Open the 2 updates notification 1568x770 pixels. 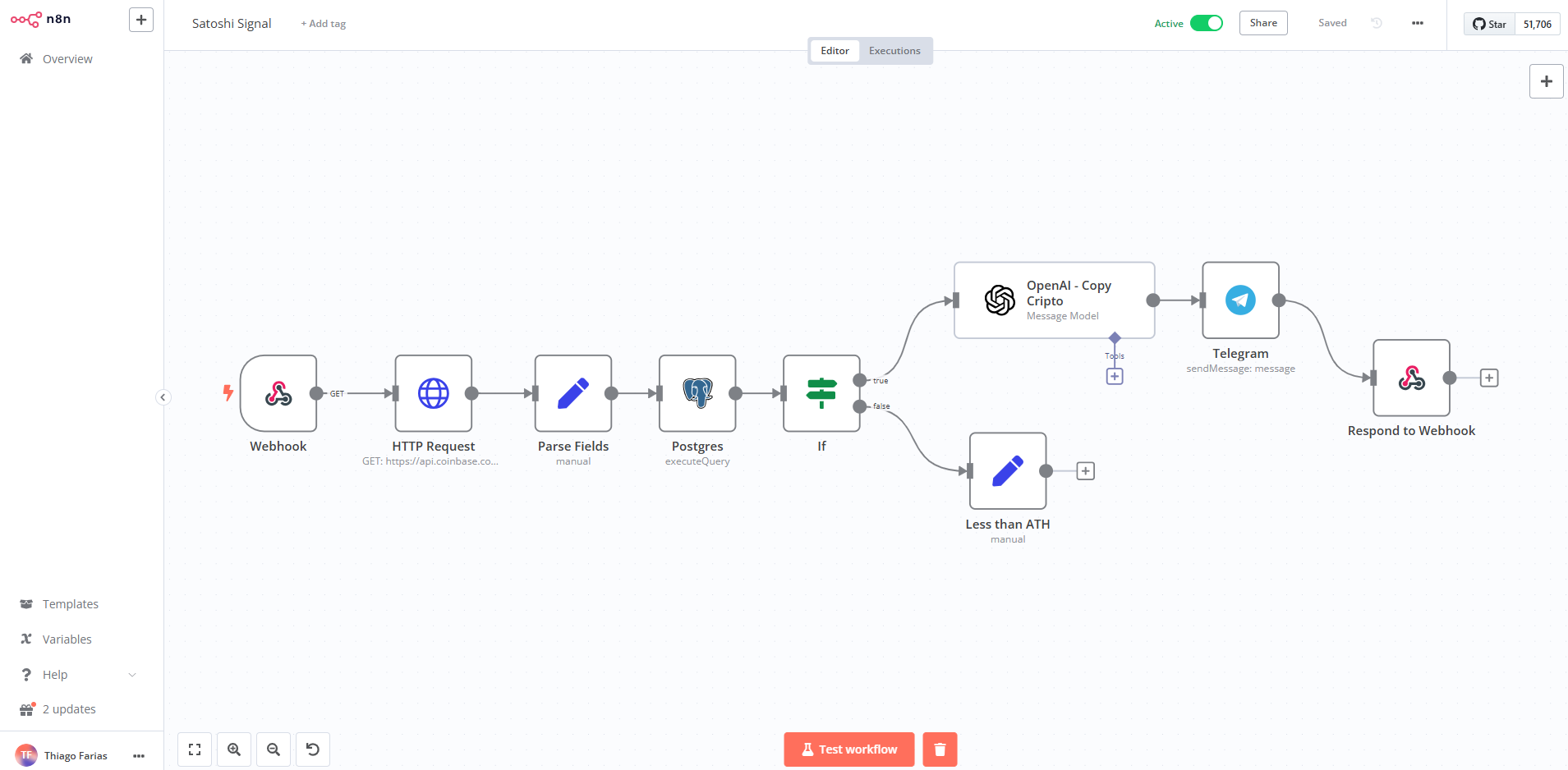pos(69,709)
